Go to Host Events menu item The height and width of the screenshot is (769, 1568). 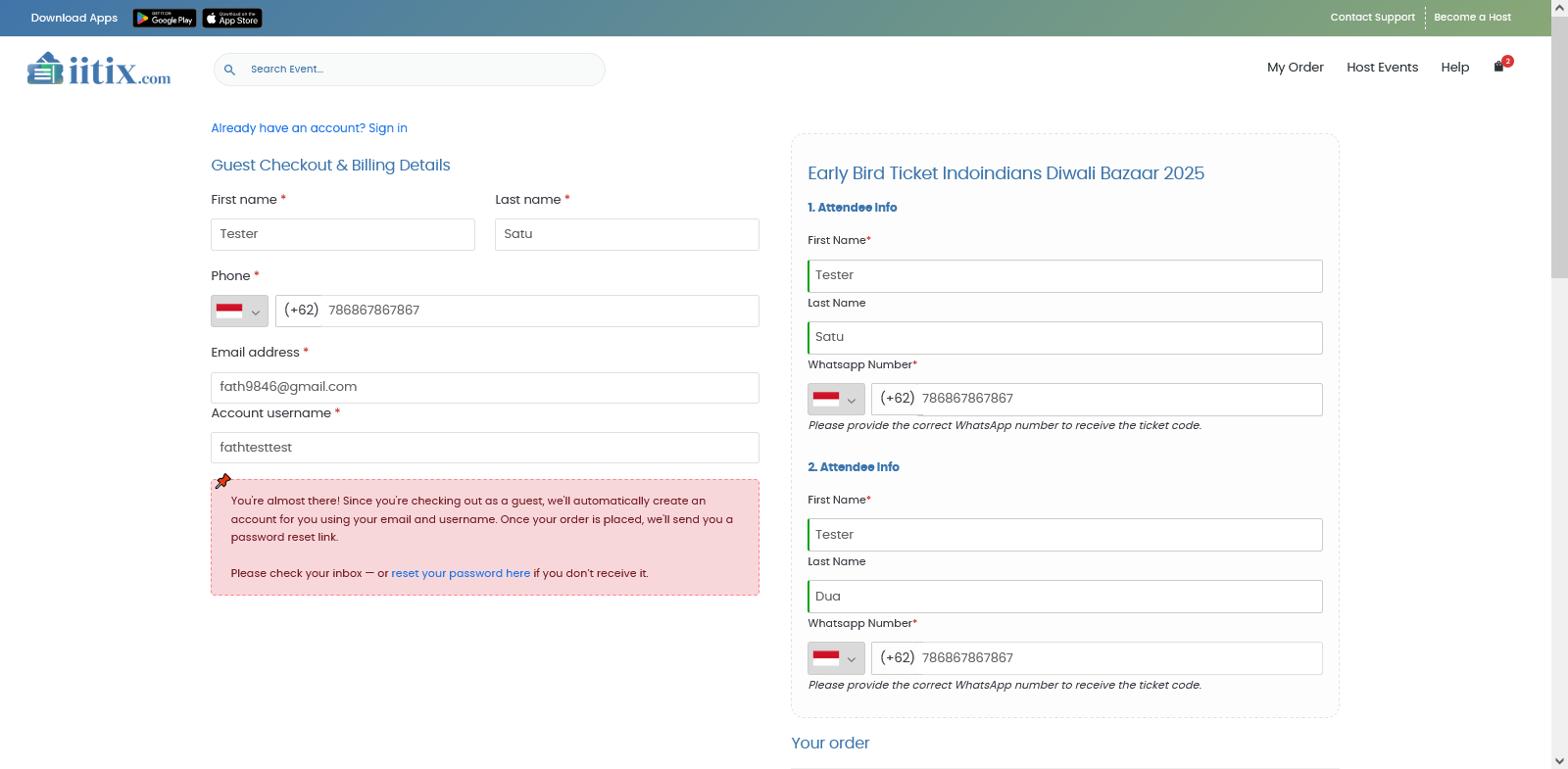click(1382, 68)
